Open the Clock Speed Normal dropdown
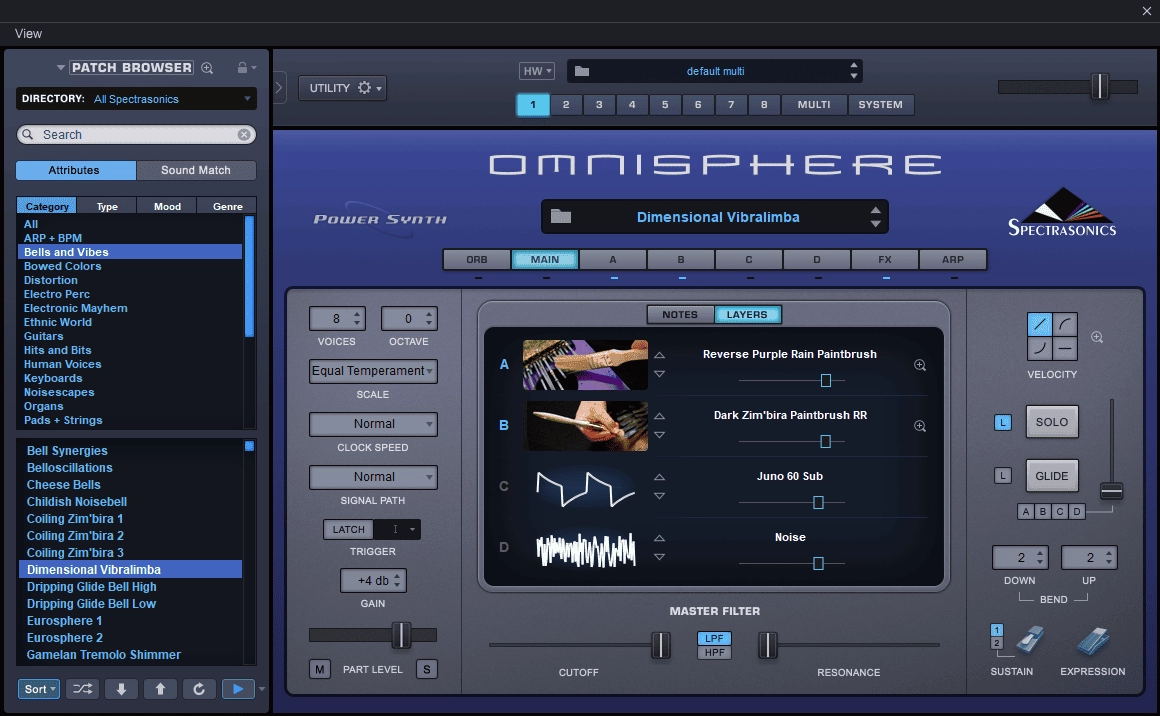Image resolution: width=1160 pixels, height=716 pixels. (x=373, y=424)
